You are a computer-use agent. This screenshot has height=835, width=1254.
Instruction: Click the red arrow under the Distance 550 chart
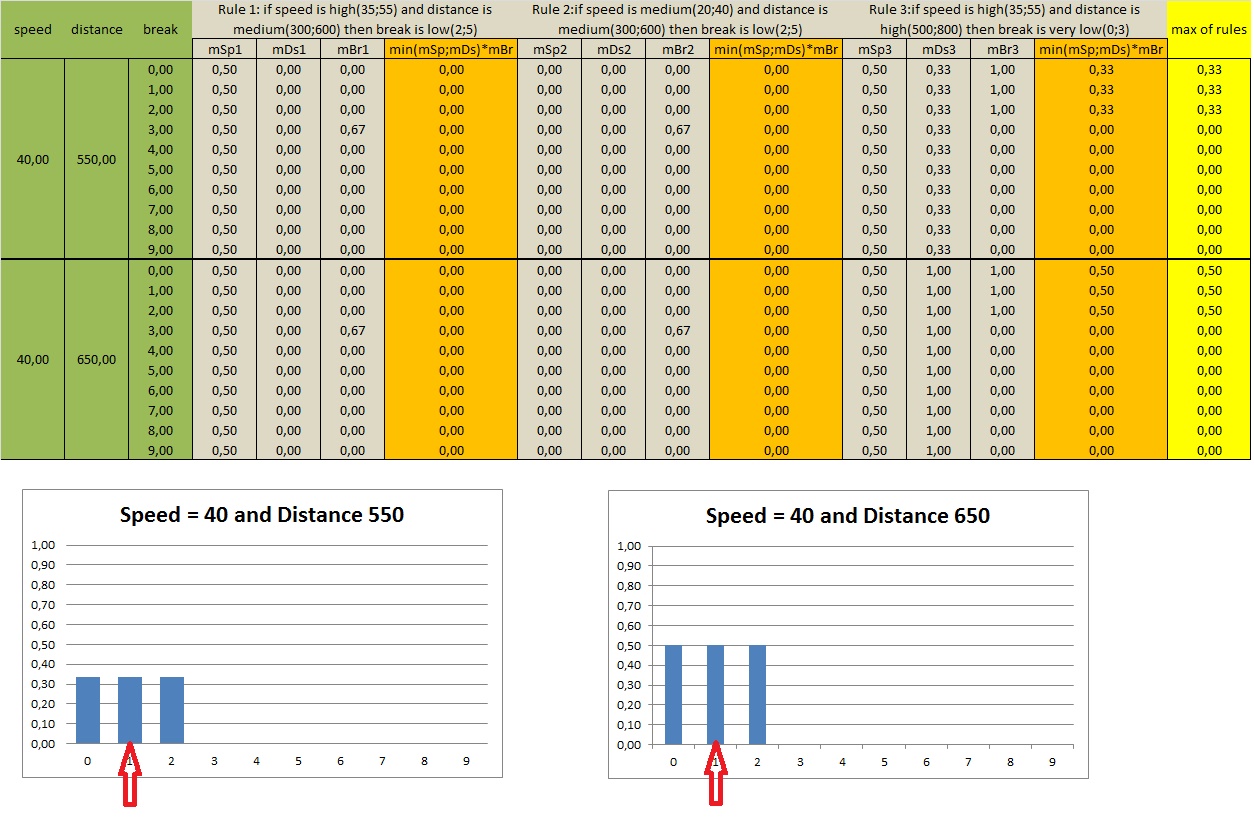[x=130, y=778]
